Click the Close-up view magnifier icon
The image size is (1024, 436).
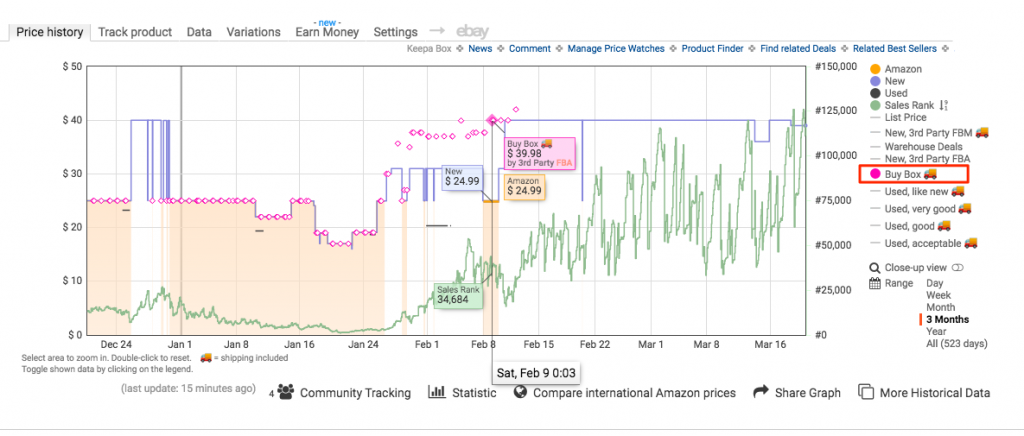pyautogui.click(x=876, y=268)
